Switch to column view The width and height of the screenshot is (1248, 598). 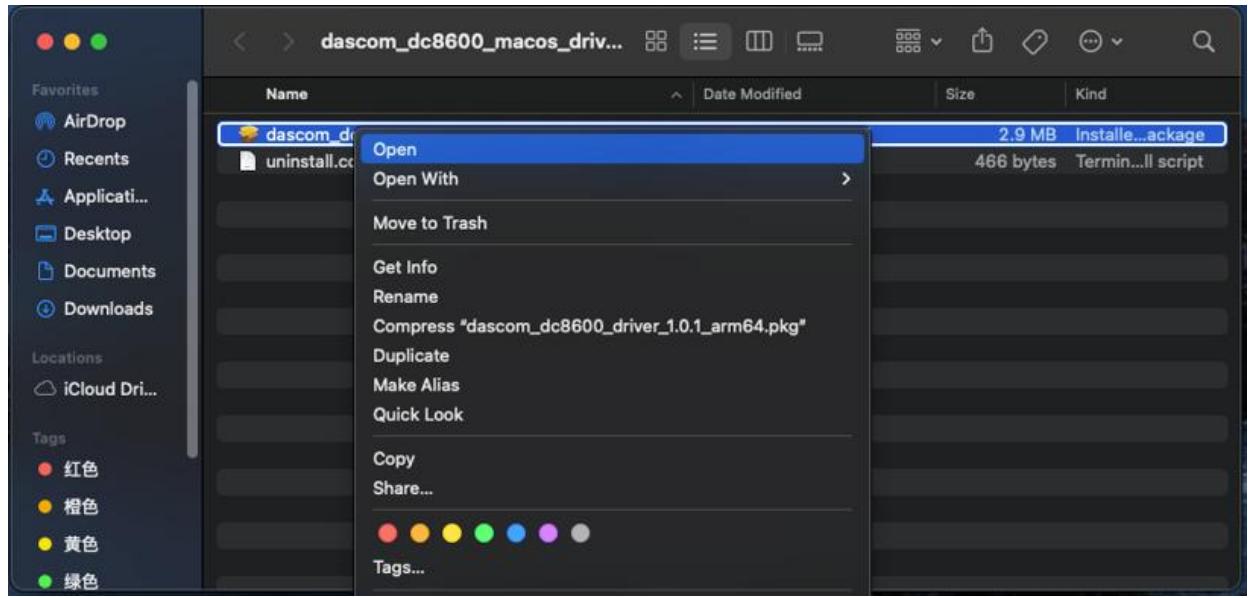[759, 41]
